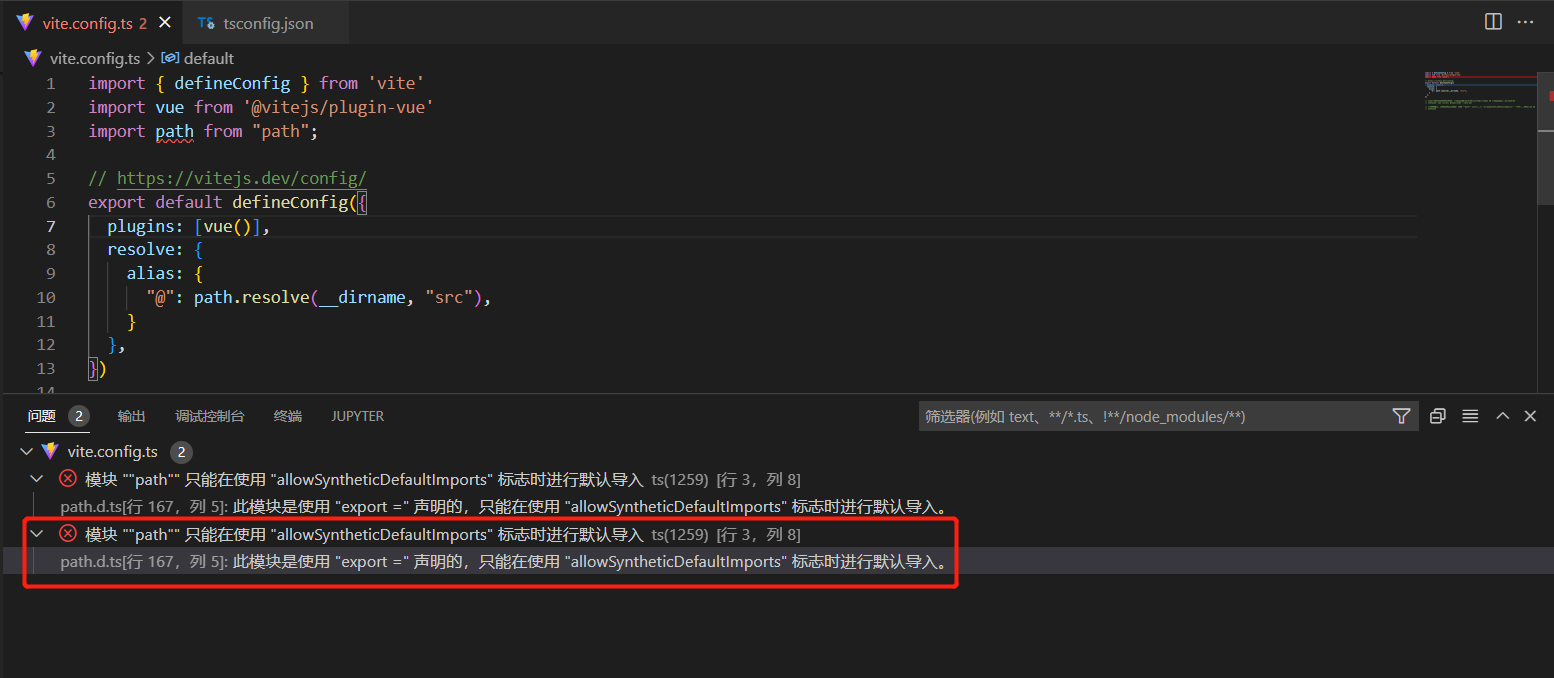Switch to the 终端 panel tab

point(288,416)
